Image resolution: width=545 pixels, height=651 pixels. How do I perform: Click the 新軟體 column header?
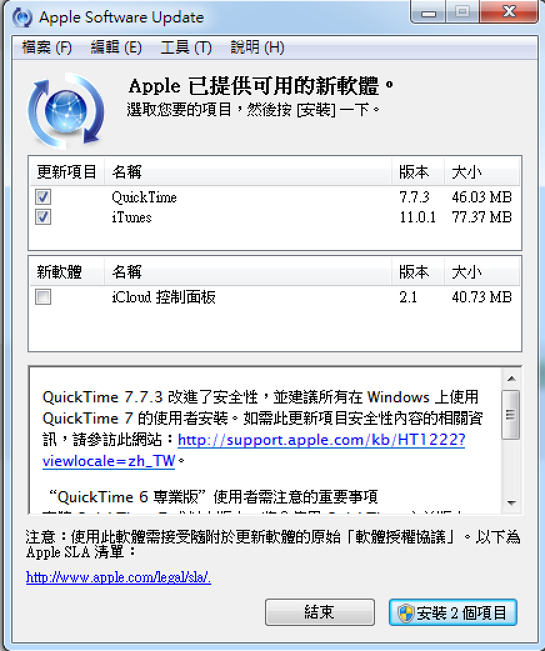click(x=66, y=272)
